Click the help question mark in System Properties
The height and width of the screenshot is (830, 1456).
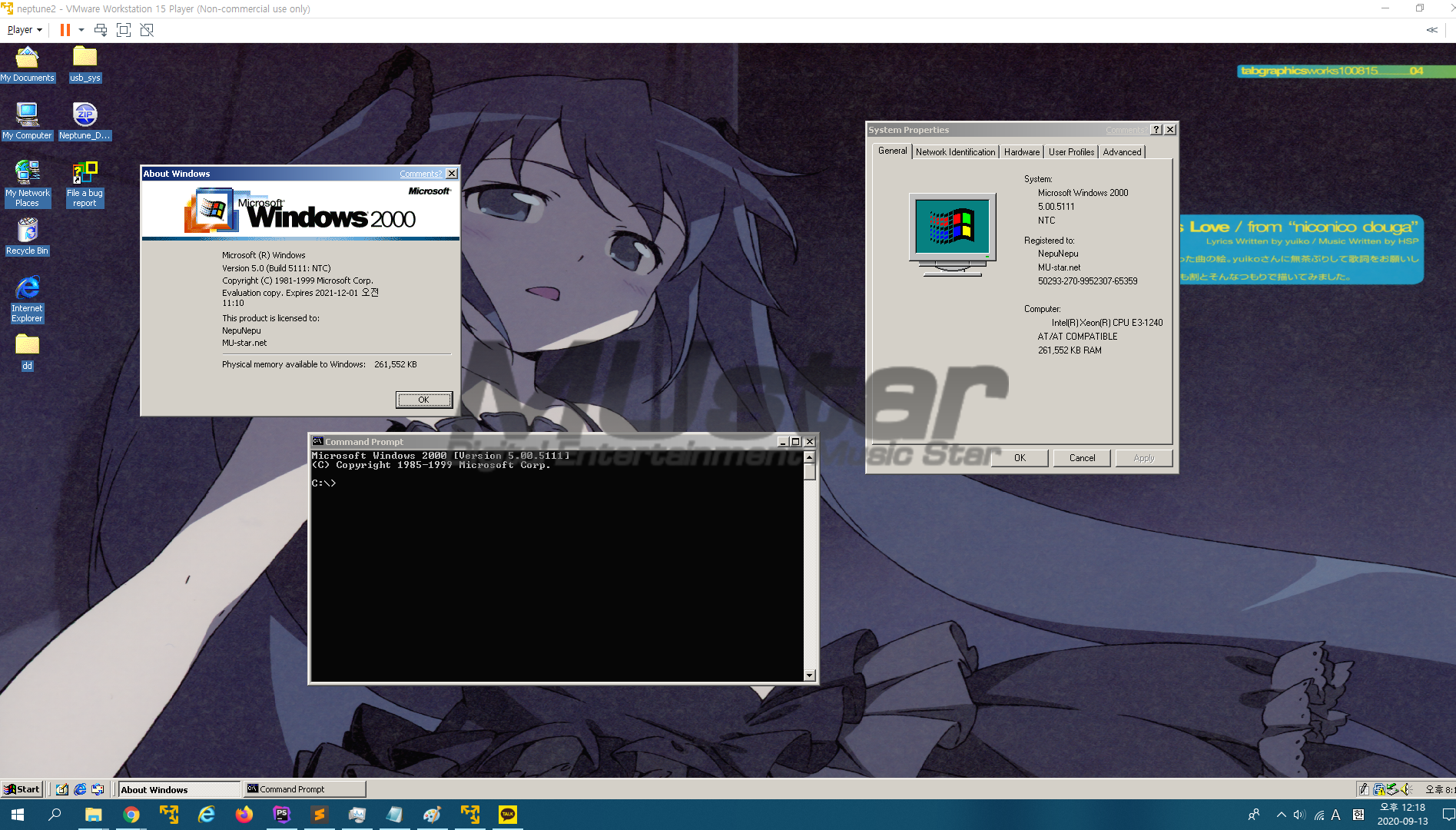click(1157, 130)
